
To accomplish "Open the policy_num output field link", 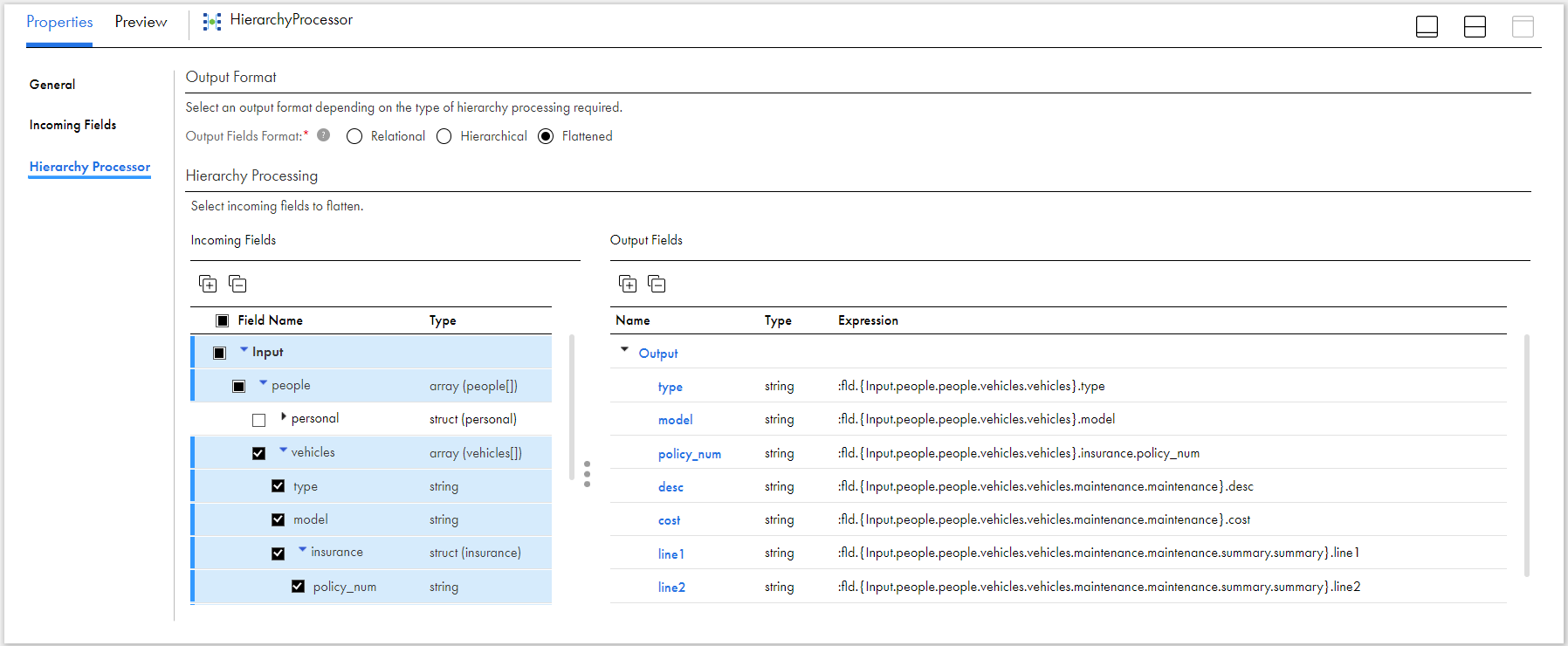I will pyautogui.click(x=690, y=454).
